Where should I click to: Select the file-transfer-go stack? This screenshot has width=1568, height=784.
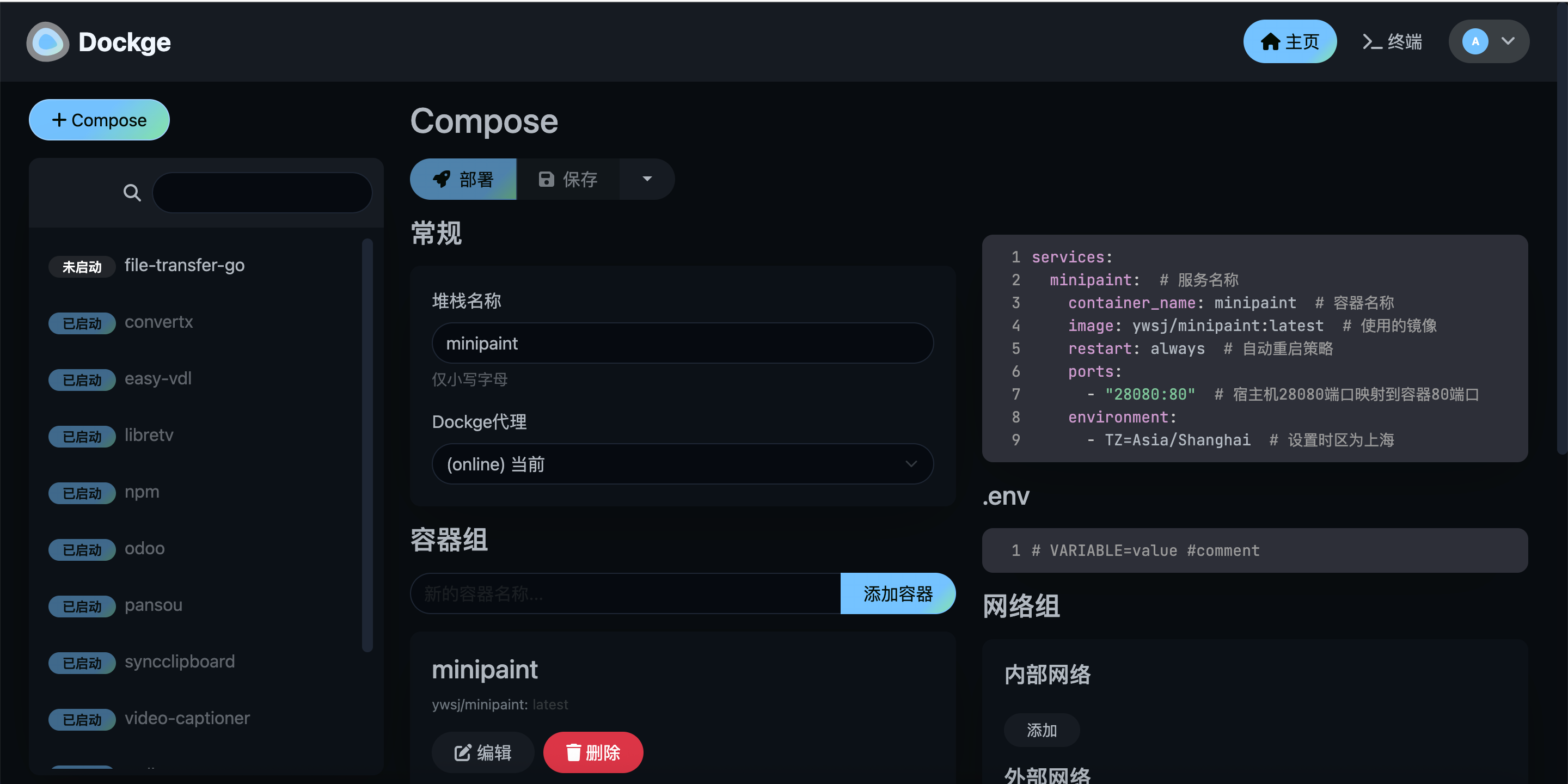click(185, 265)
